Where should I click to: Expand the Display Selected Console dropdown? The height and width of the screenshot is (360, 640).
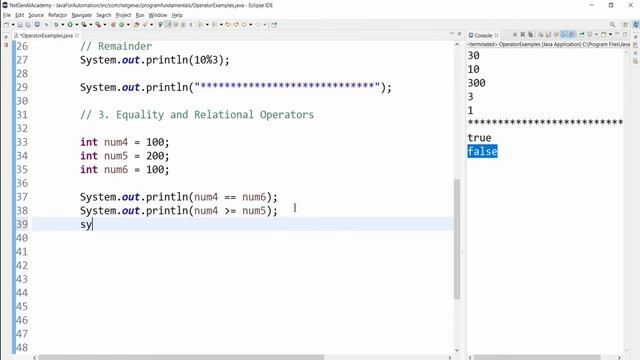coord(596,35)
